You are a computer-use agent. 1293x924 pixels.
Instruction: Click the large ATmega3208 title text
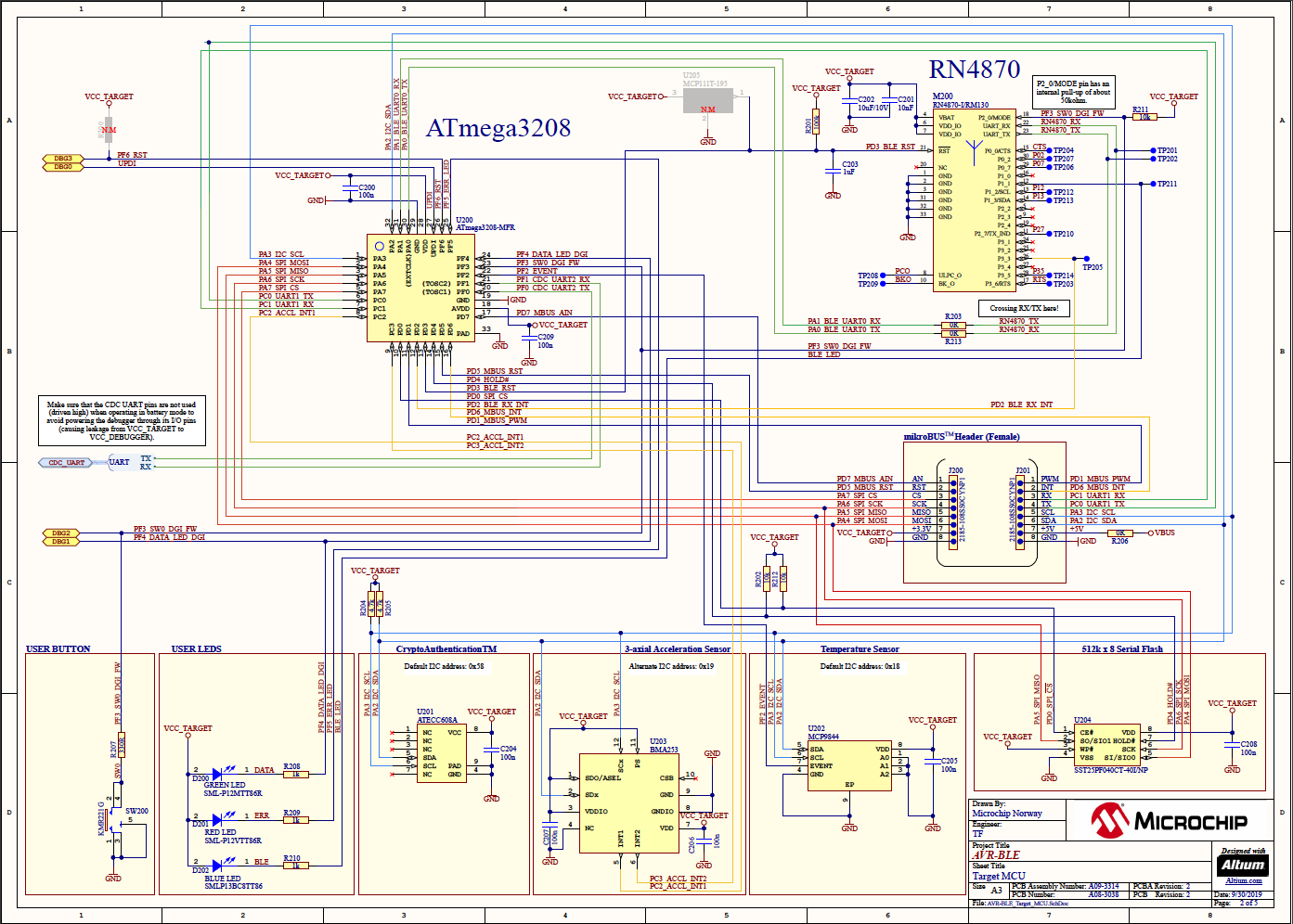(498, 128)
